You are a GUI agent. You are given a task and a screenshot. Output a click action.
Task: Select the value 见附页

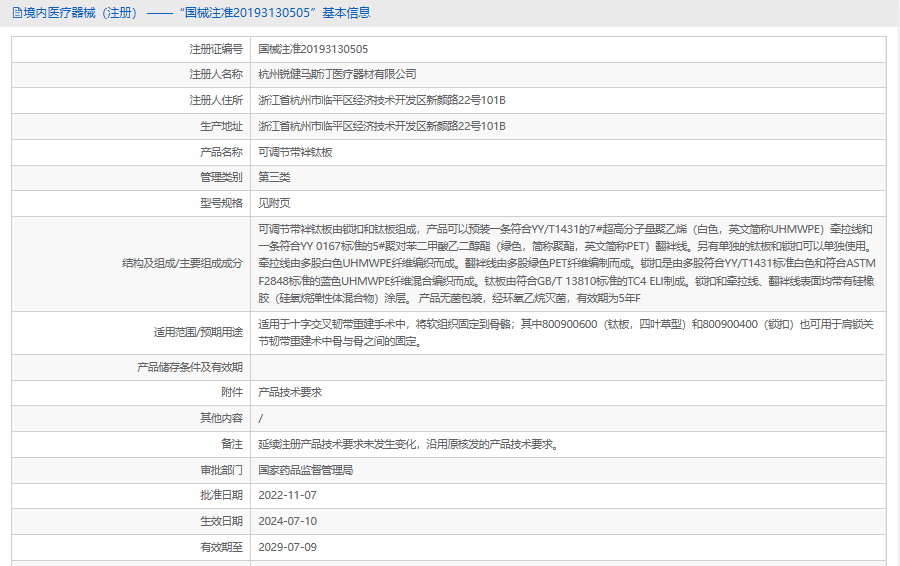click(274, 203)
